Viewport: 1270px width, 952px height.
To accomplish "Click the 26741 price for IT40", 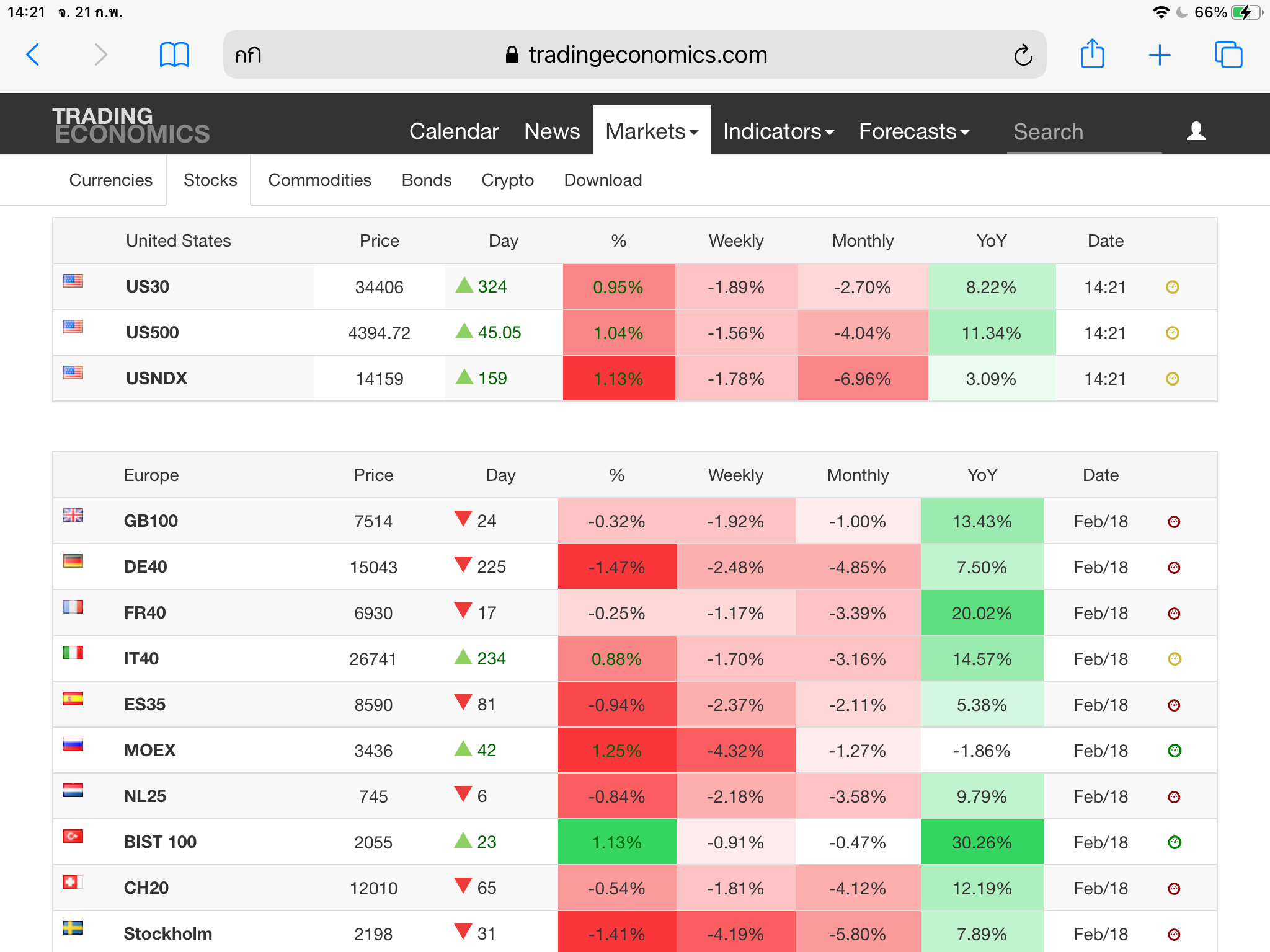I will coord(373,659).
